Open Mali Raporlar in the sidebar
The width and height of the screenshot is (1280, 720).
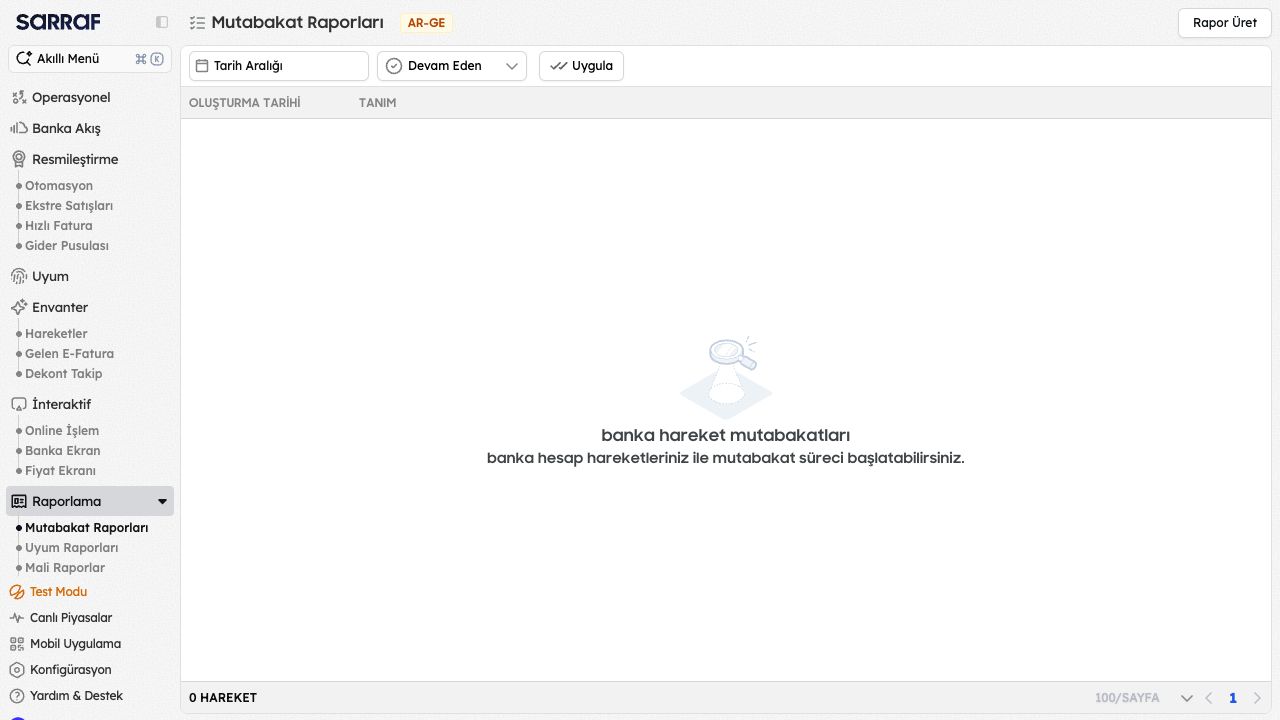point(65,568)
